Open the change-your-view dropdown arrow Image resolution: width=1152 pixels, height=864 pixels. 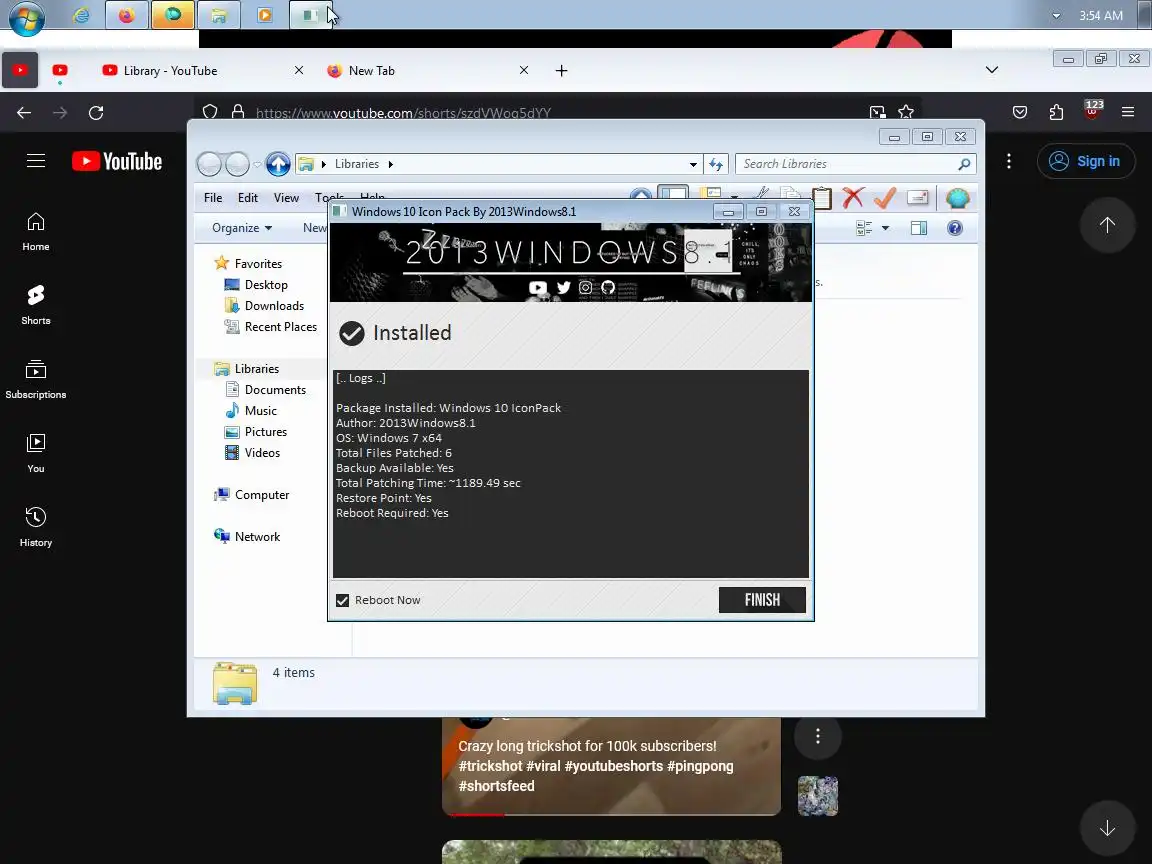[x=885, y=228]
